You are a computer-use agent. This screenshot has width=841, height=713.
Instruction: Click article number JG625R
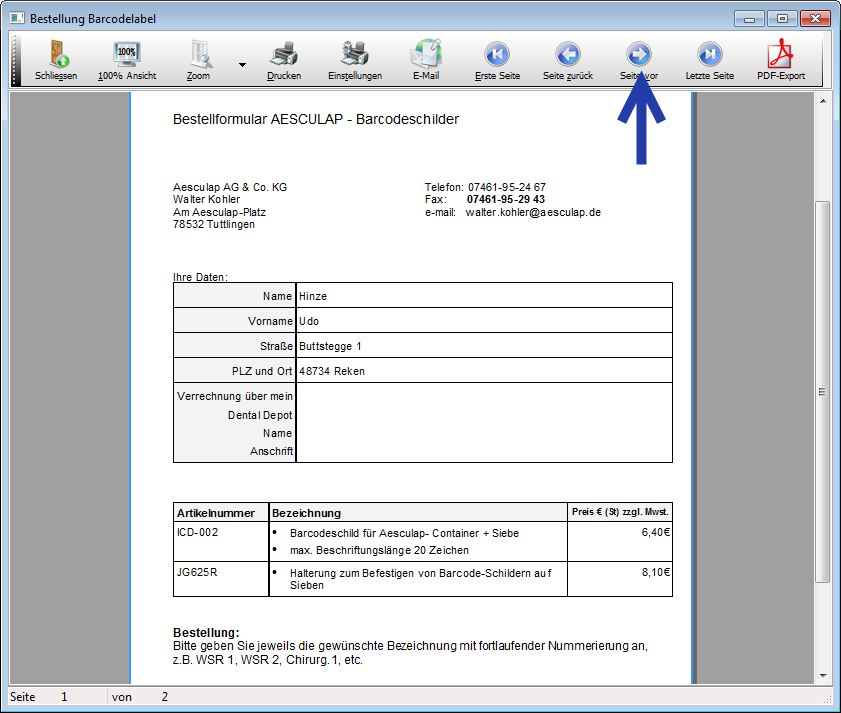pos(197,572)
